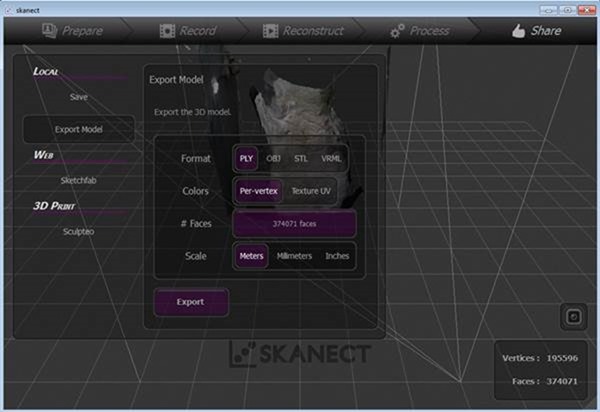Open Sculpteo under 3D Print
The width and height of the screenshot is (600, 412).
78,231
